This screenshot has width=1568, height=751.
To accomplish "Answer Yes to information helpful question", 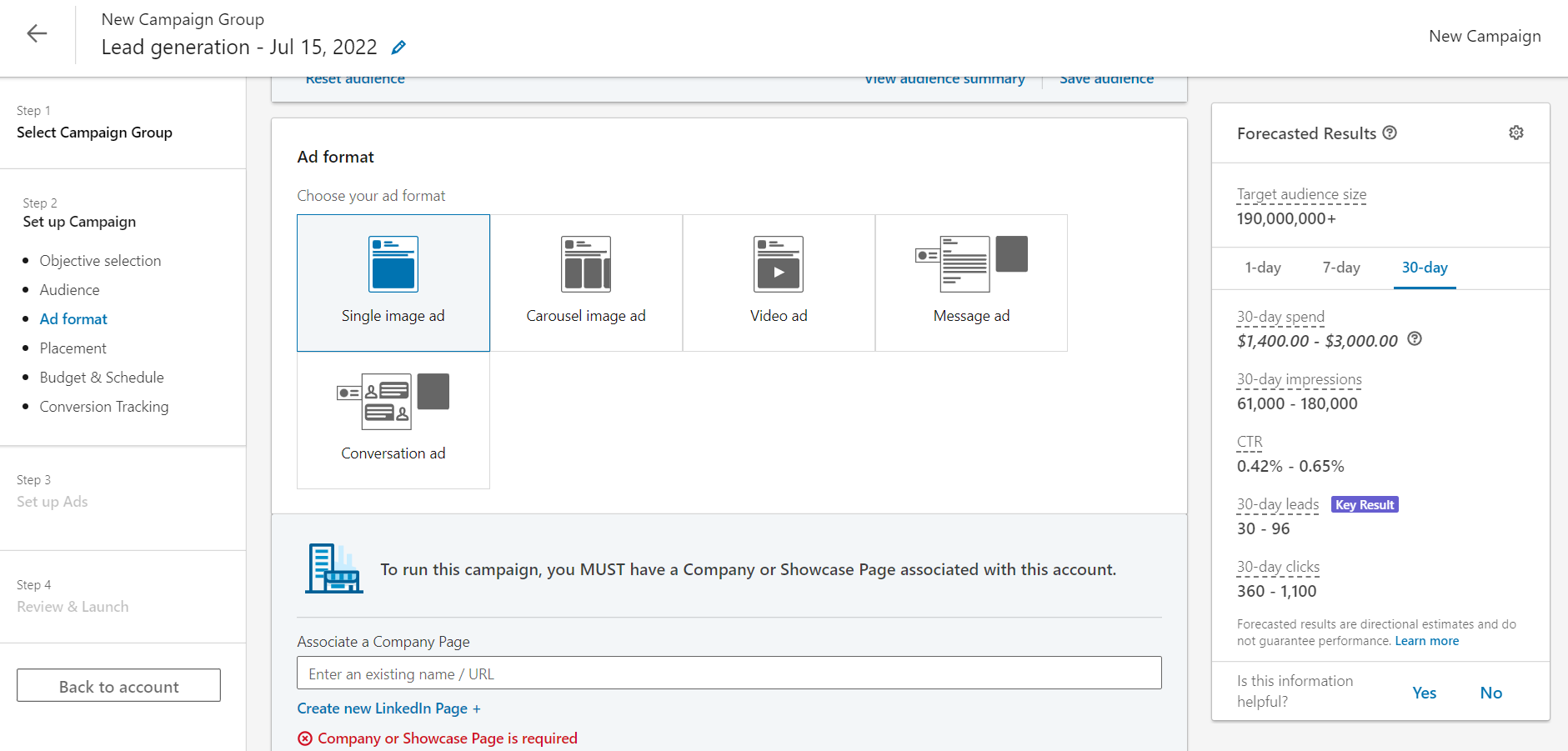I will (x=1424, y=693).
